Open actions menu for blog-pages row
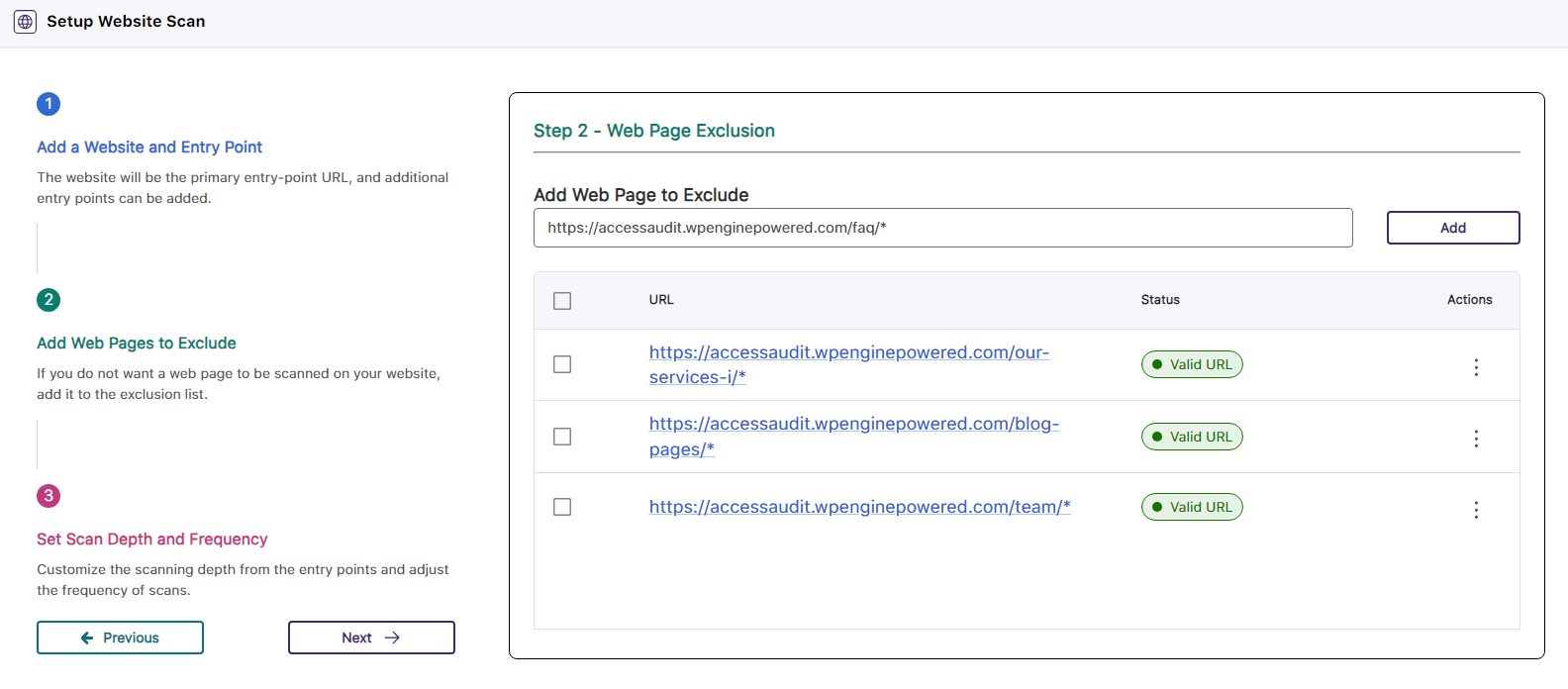The height and width of the screenshot is (689, 1568). 1476,439
